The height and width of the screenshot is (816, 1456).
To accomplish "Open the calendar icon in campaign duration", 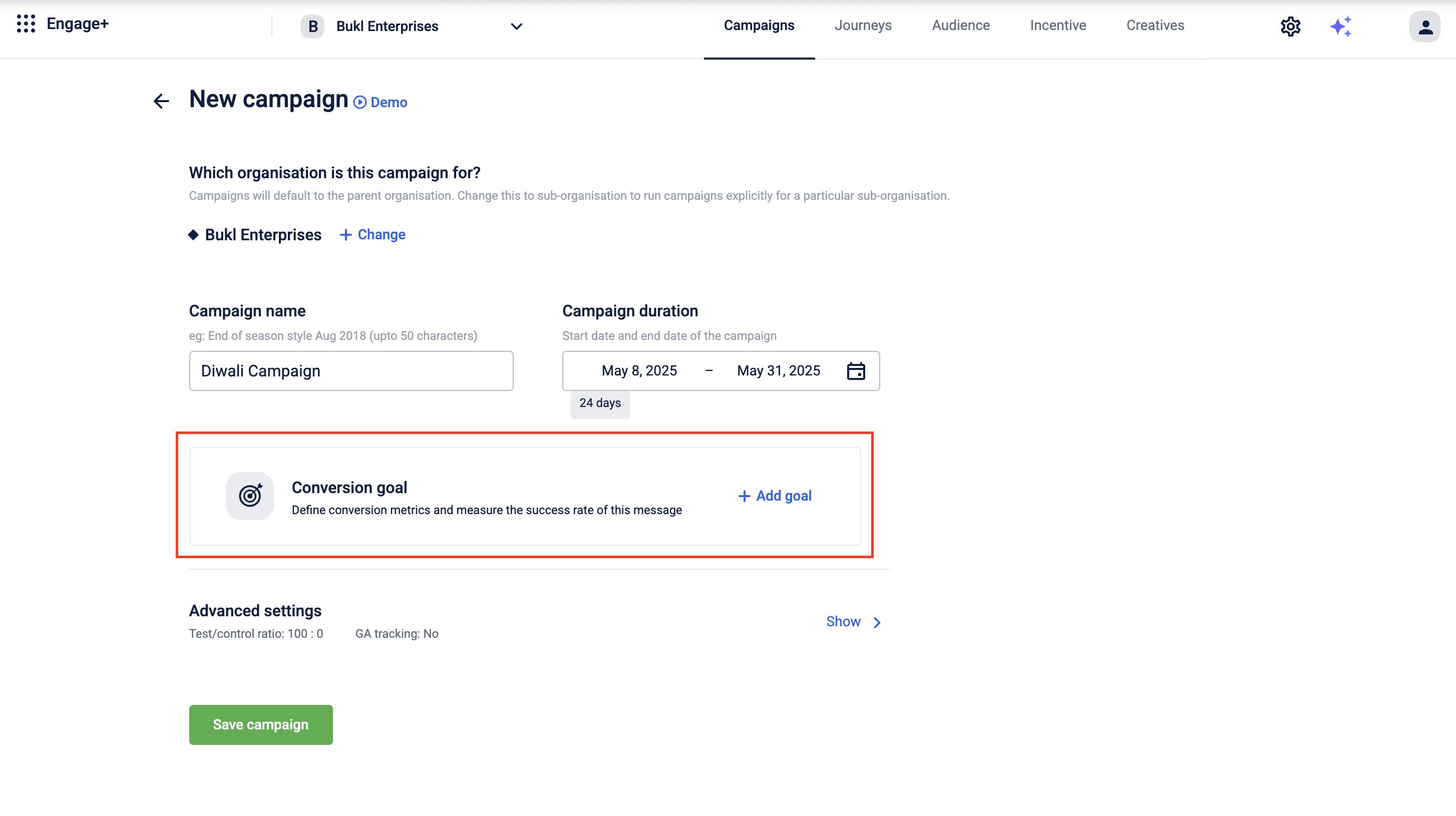I will tap(856, 370).
